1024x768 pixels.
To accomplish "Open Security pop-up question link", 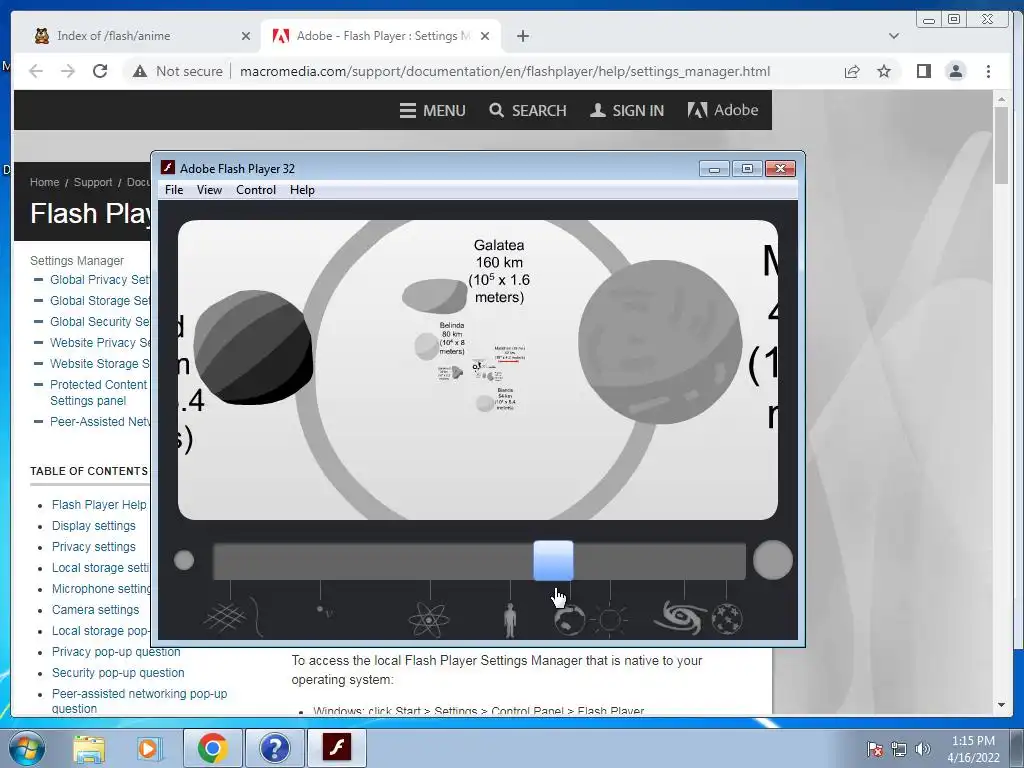I will (118, 673).
